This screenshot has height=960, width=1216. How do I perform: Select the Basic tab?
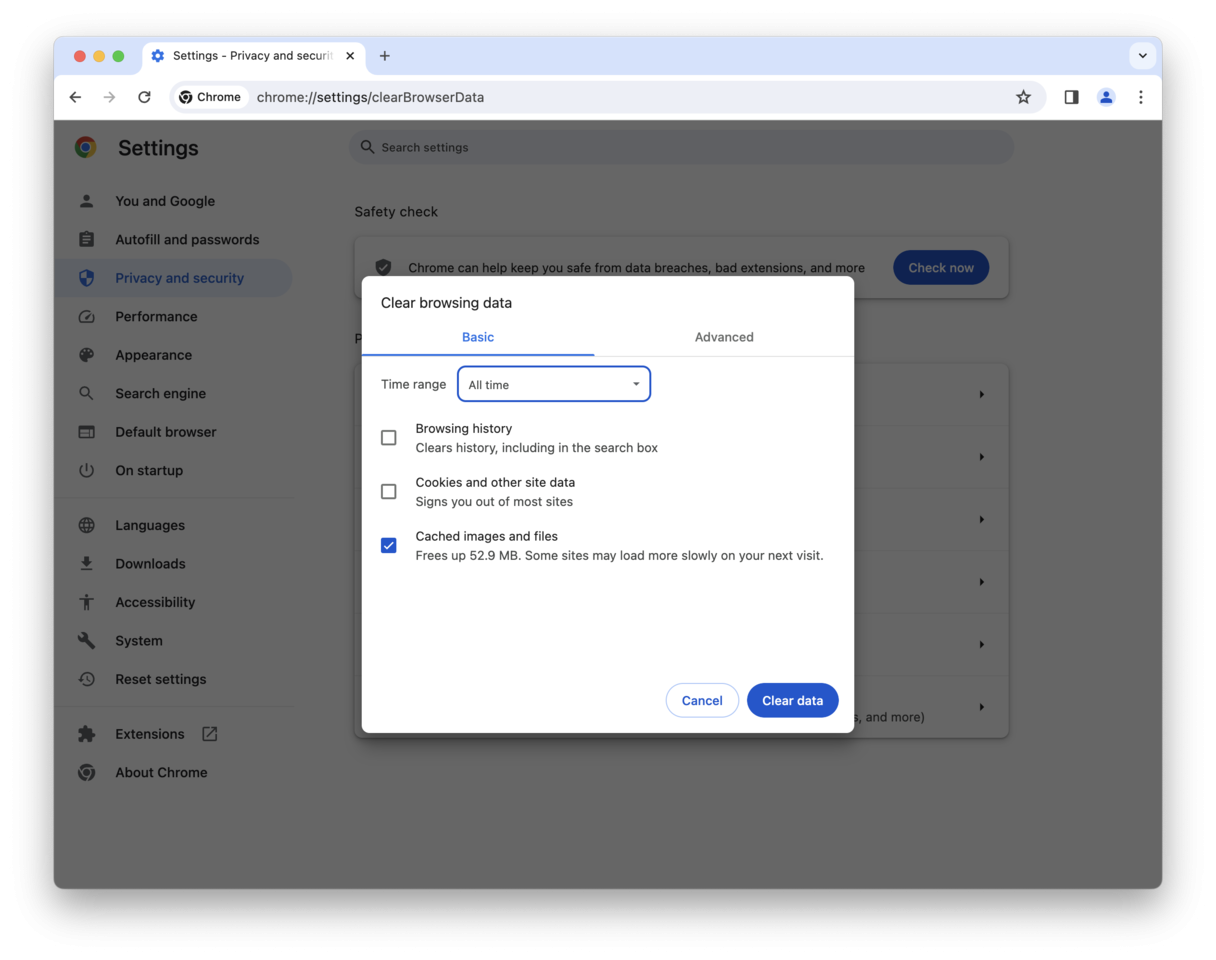[478, 337]
